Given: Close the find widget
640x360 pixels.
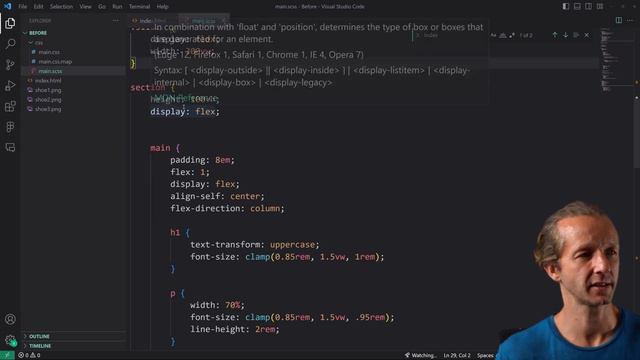Looking at the screenshot, I should pyautogui.click(x=587, y=35).
